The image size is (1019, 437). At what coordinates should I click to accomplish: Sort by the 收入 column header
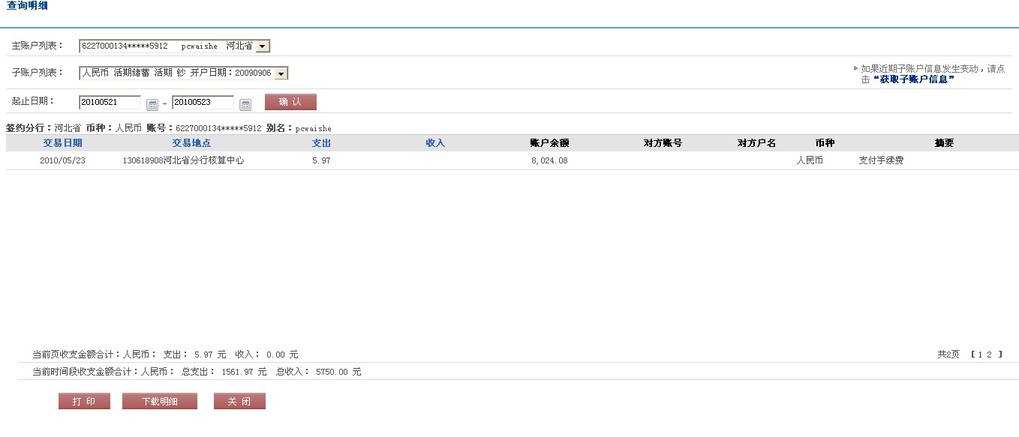pyautogui.click(x=435, y=143)
